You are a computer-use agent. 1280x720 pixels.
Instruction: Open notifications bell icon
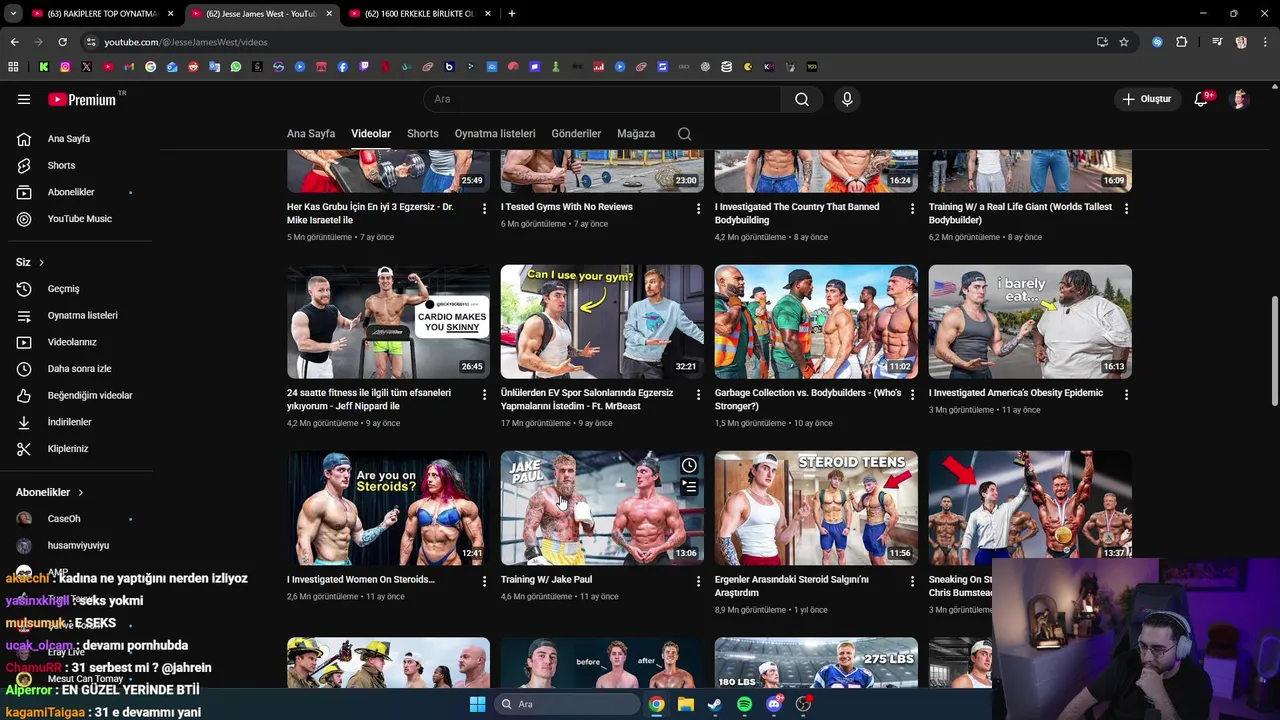coord(1202,99)
